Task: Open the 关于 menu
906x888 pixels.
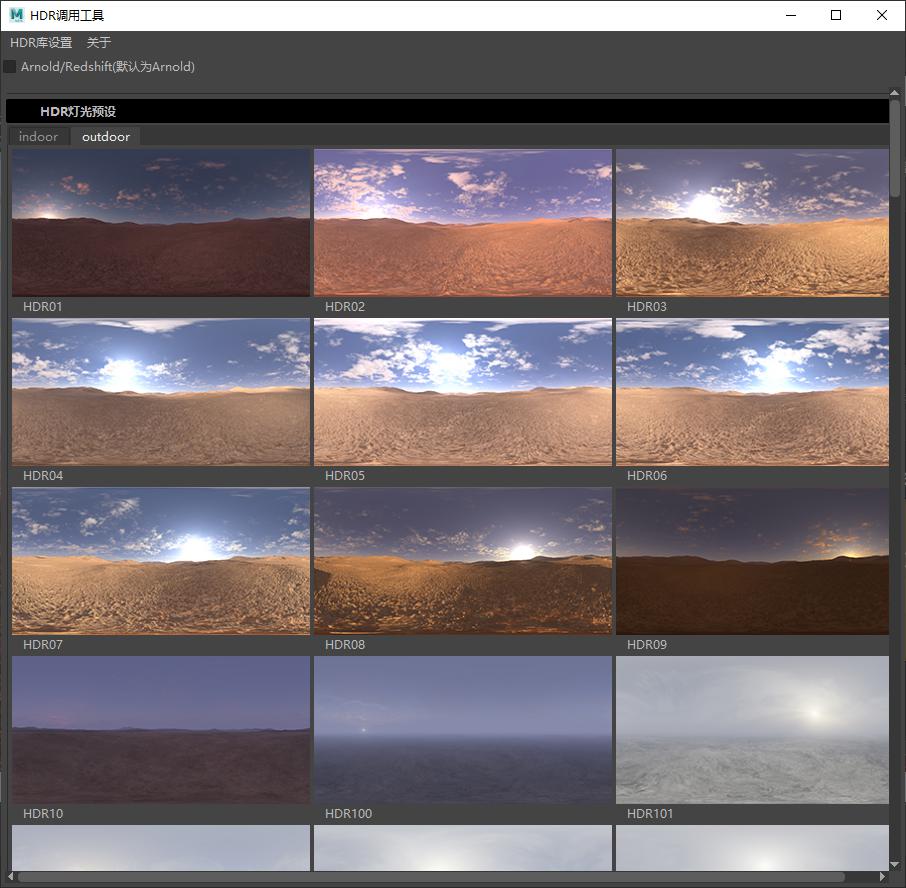Action: (x=99, y=43)
